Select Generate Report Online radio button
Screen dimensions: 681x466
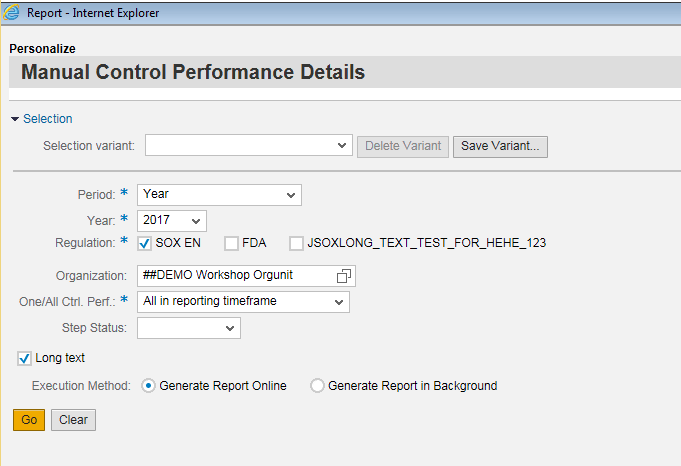click(x=148, y=386)
